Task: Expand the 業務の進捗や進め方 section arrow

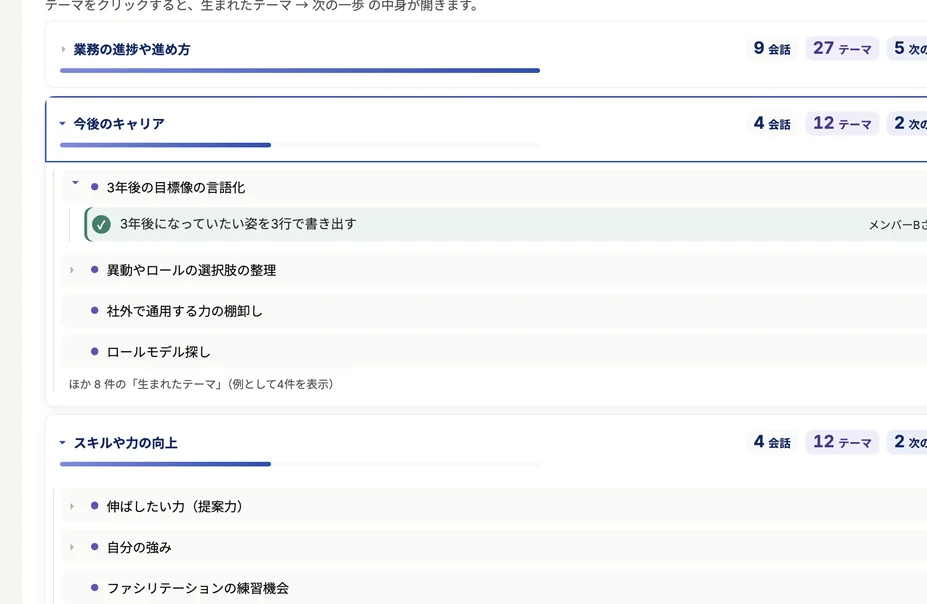Action: click(63, 49)
